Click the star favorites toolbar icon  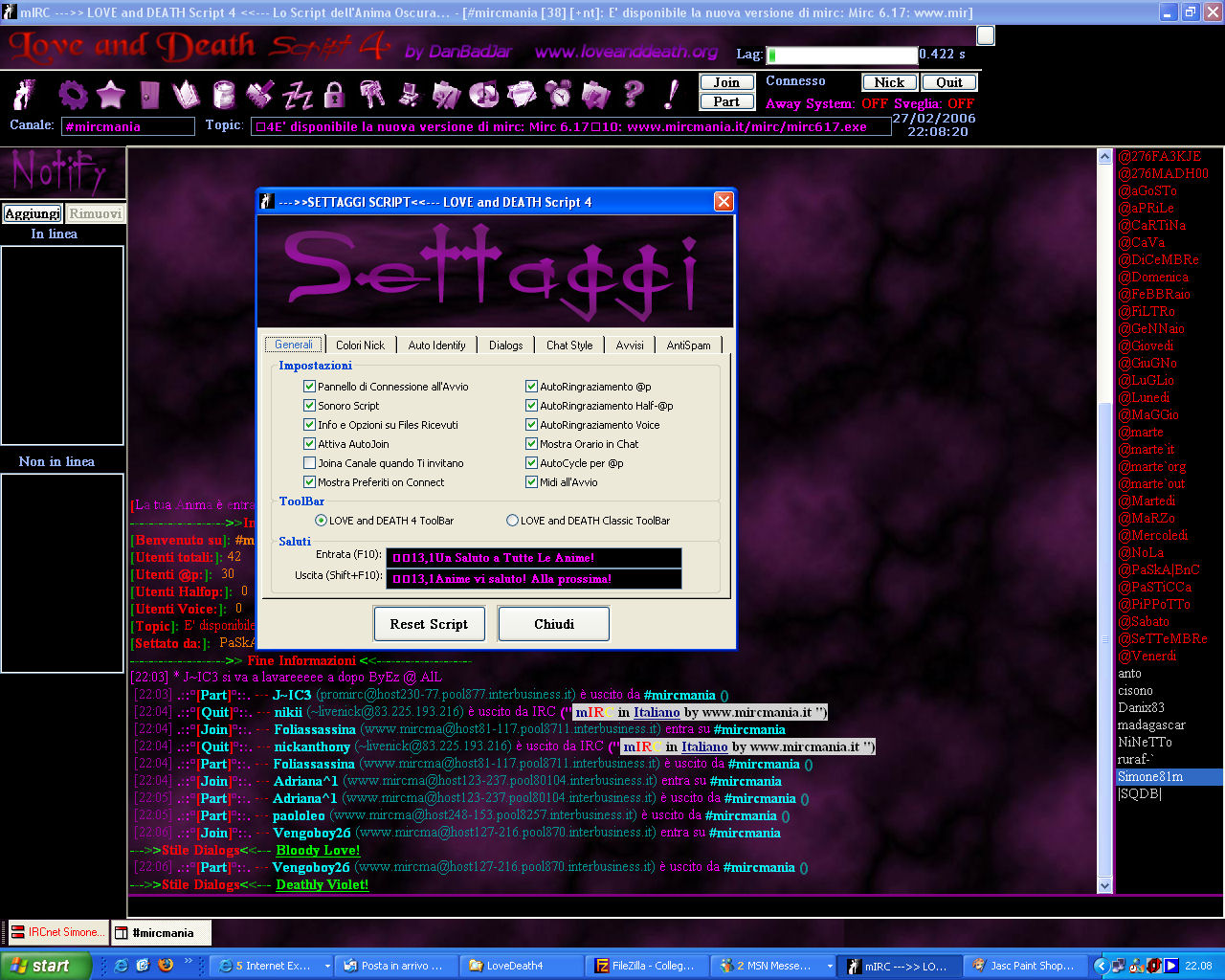pyautogui.click(x=111, y=95)
